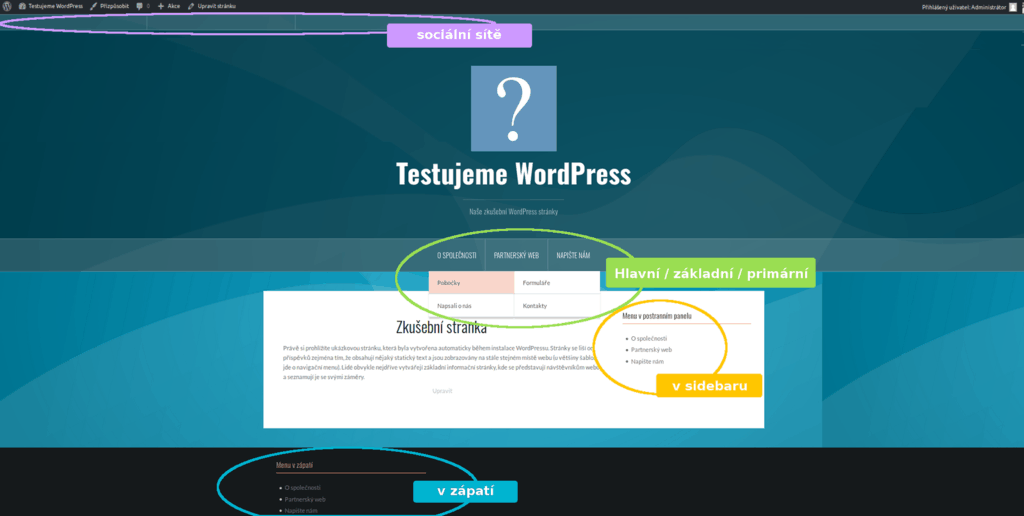Open Napište nám link in sidebar menu

coord(647,361)
